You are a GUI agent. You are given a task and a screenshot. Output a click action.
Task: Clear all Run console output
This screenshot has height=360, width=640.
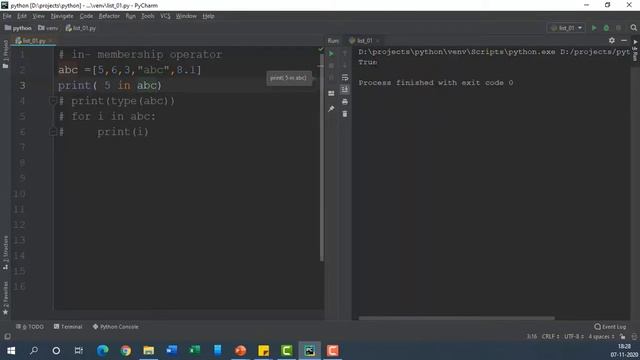tap(345, 114)
